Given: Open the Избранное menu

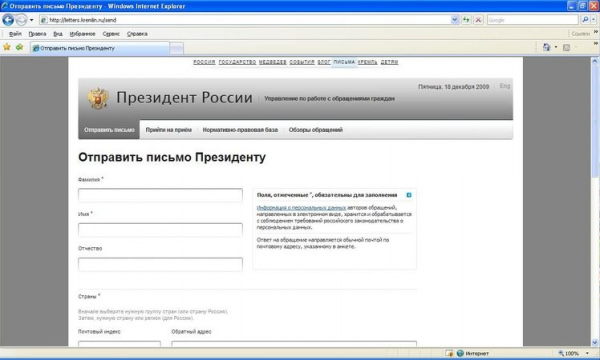Looking at the screenshot, I should [x=82, y=34].
